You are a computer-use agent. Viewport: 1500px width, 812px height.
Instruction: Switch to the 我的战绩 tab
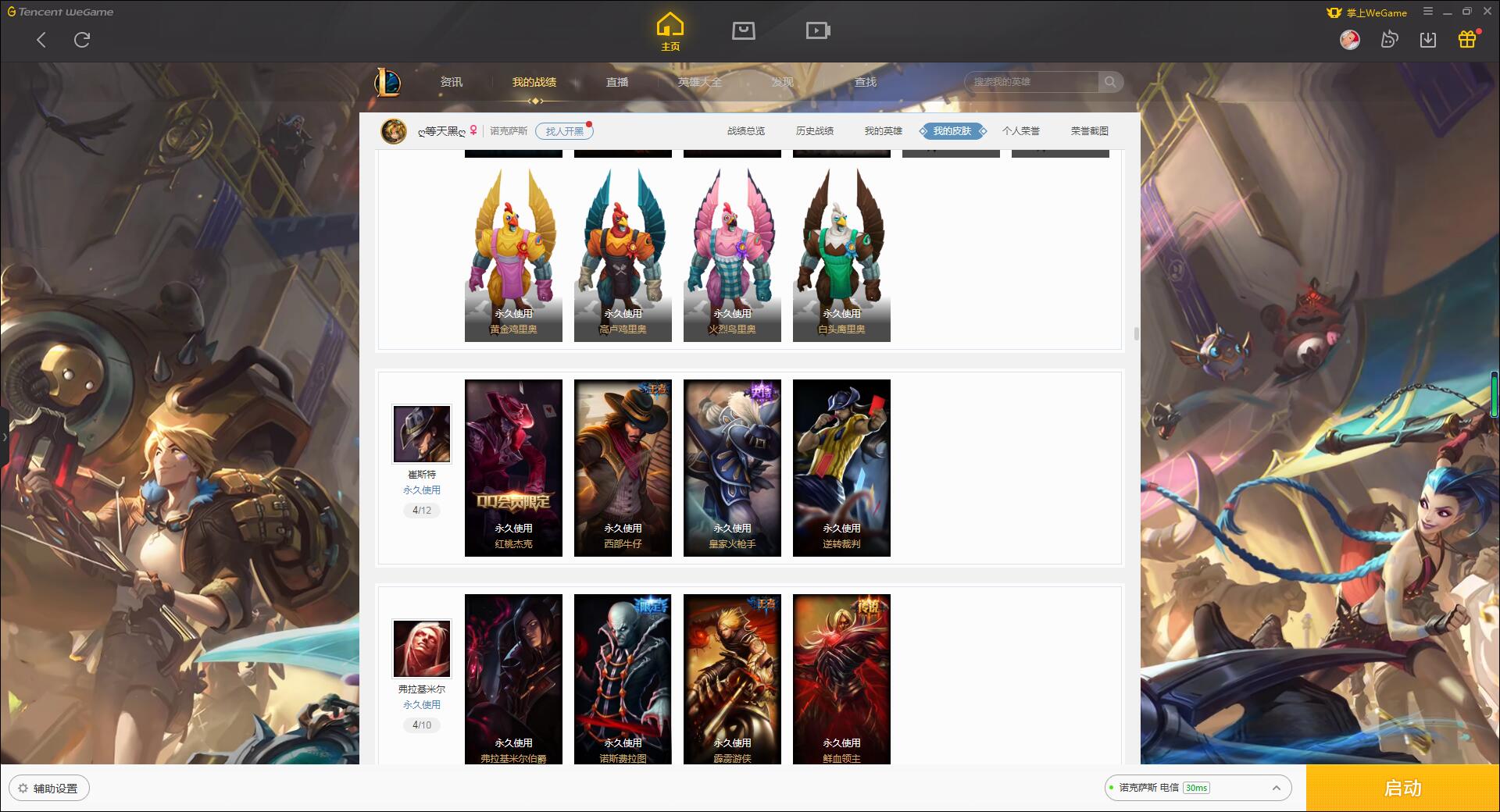click(534, 82)
